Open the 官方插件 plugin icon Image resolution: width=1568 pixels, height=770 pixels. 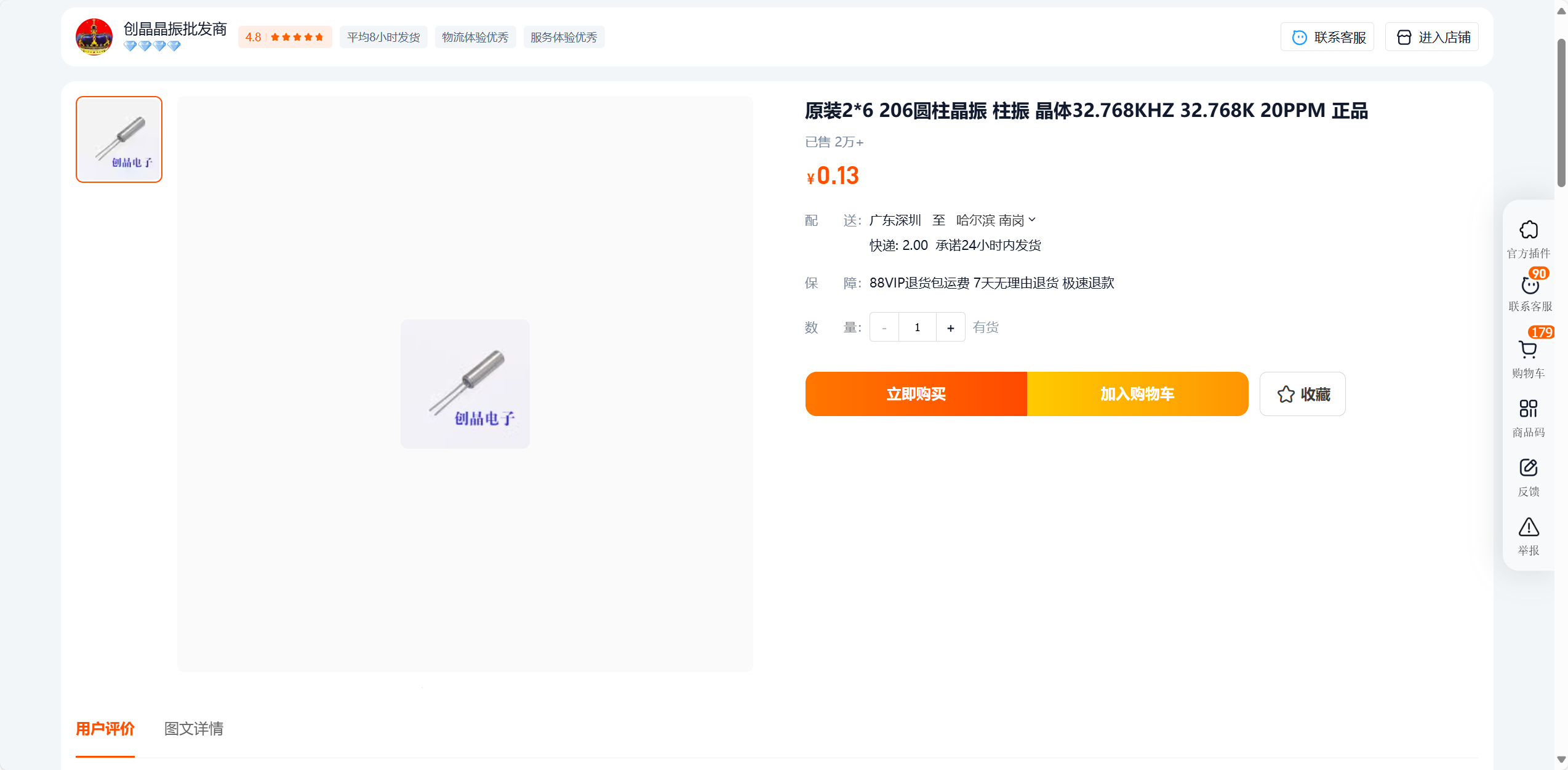[x=1529, y=230]
